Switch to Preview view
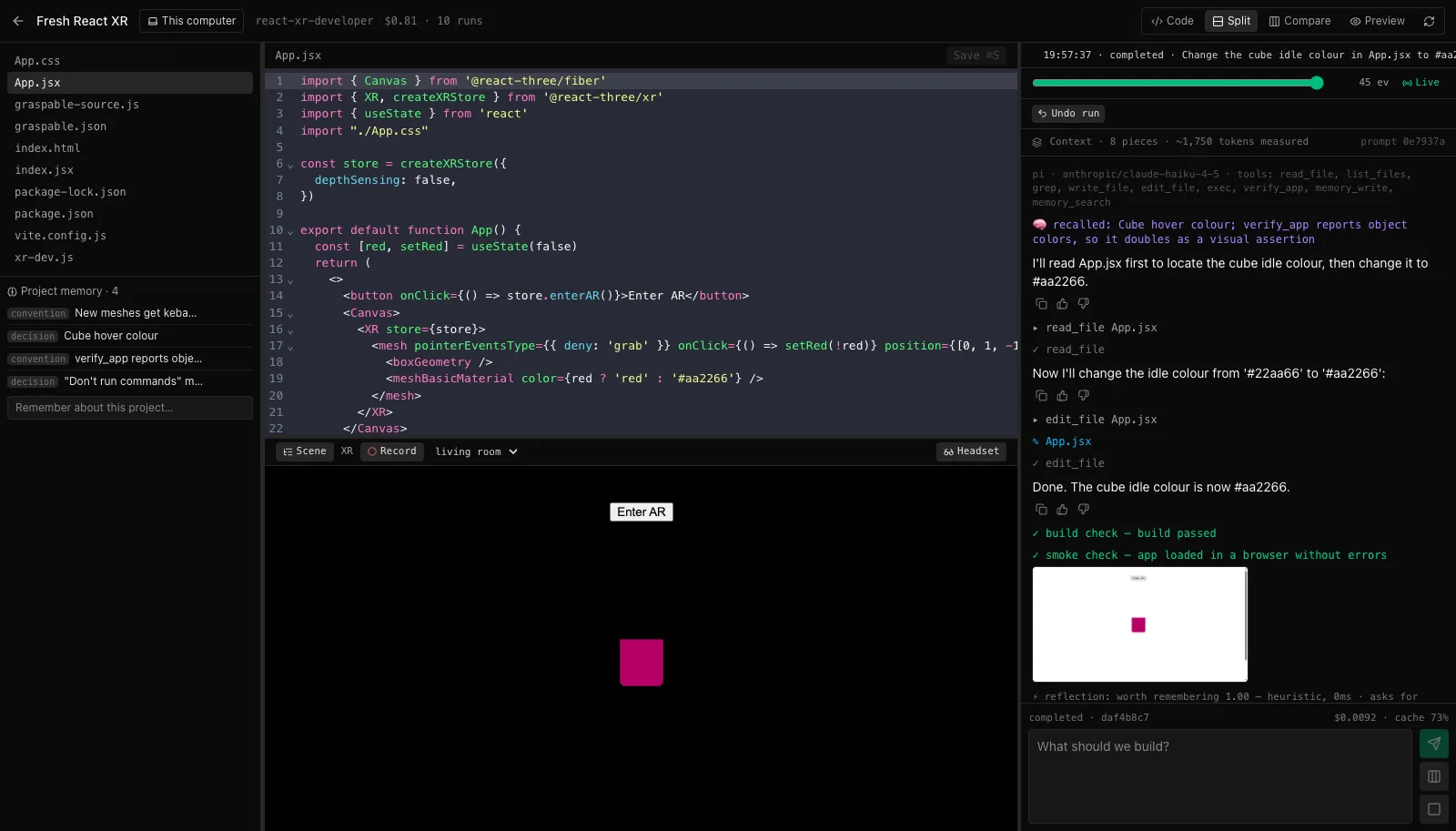 [1377, 21]
